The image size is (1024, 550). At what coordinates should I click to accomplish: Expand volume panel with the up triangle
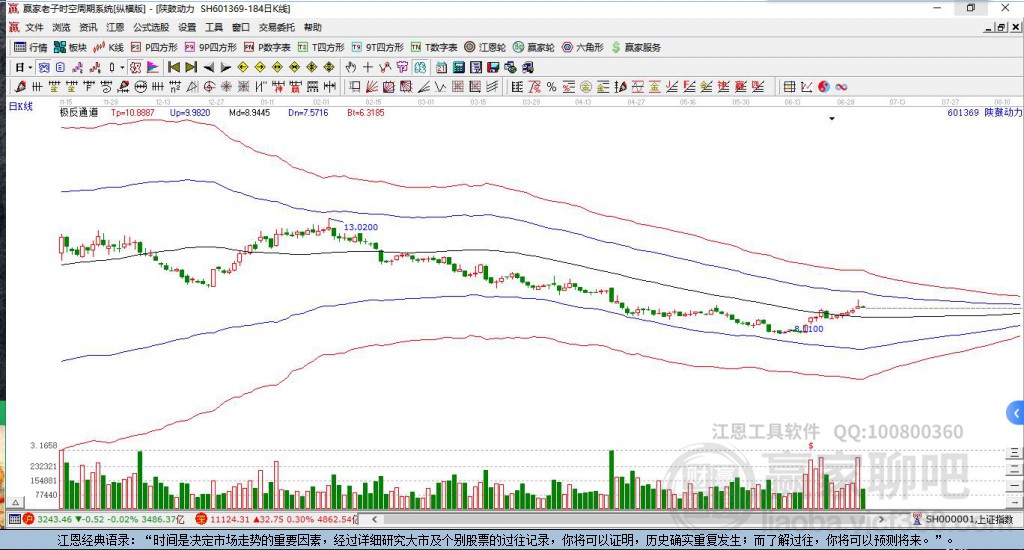(16, 502)
